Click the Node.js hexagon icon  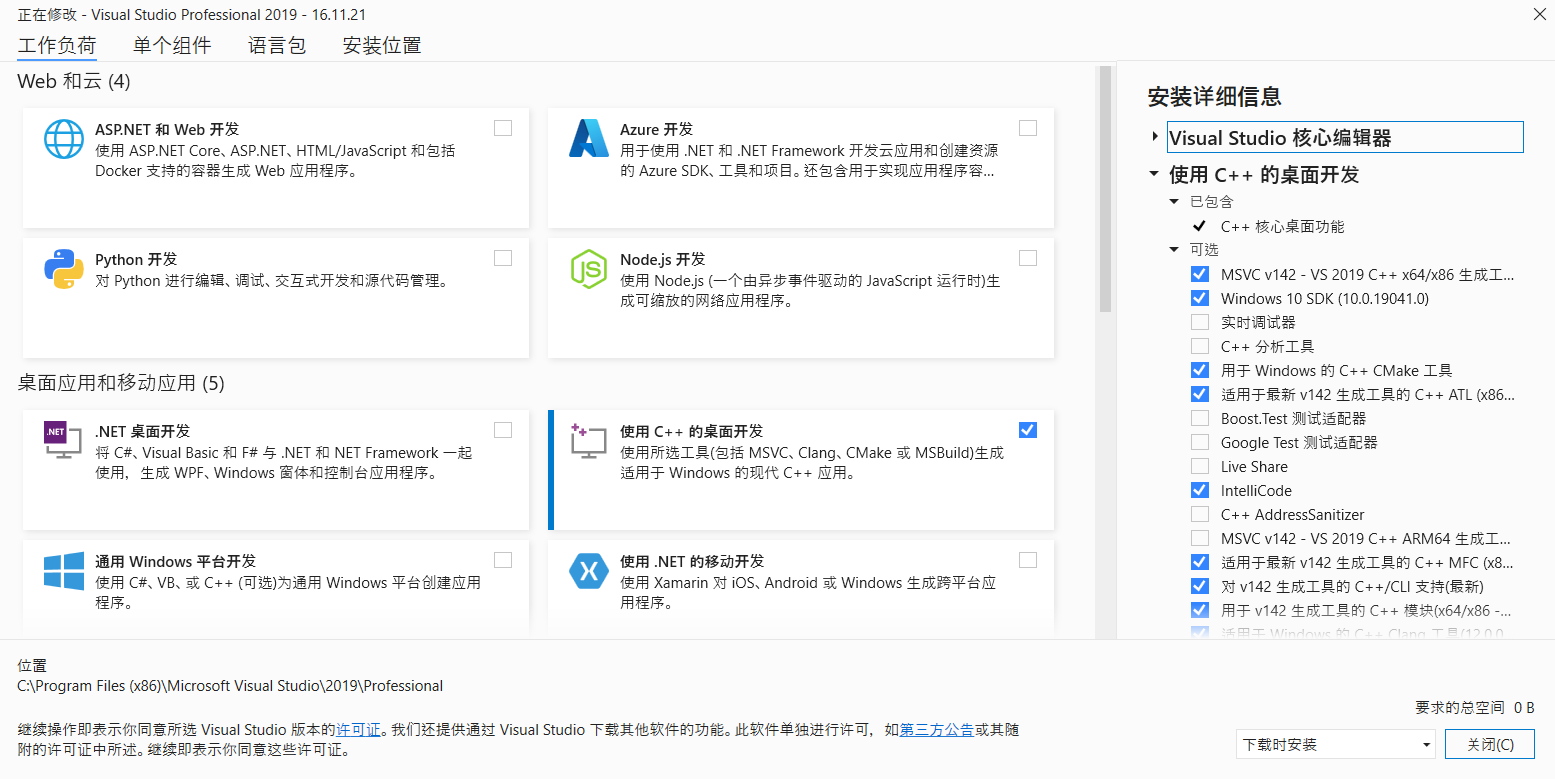[589, 269]
